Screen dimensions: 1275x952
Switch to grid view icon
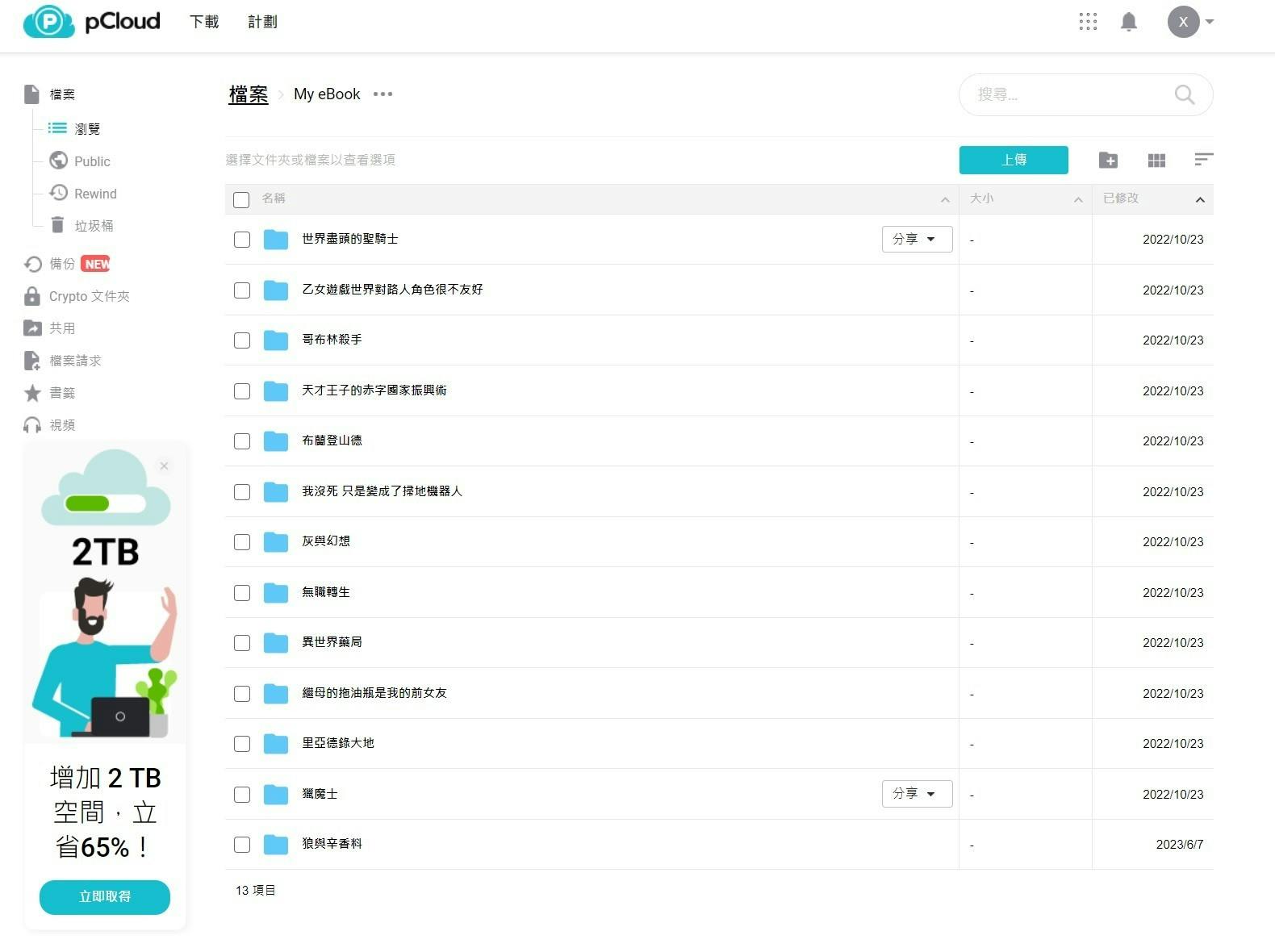[x=1156, y=161]
